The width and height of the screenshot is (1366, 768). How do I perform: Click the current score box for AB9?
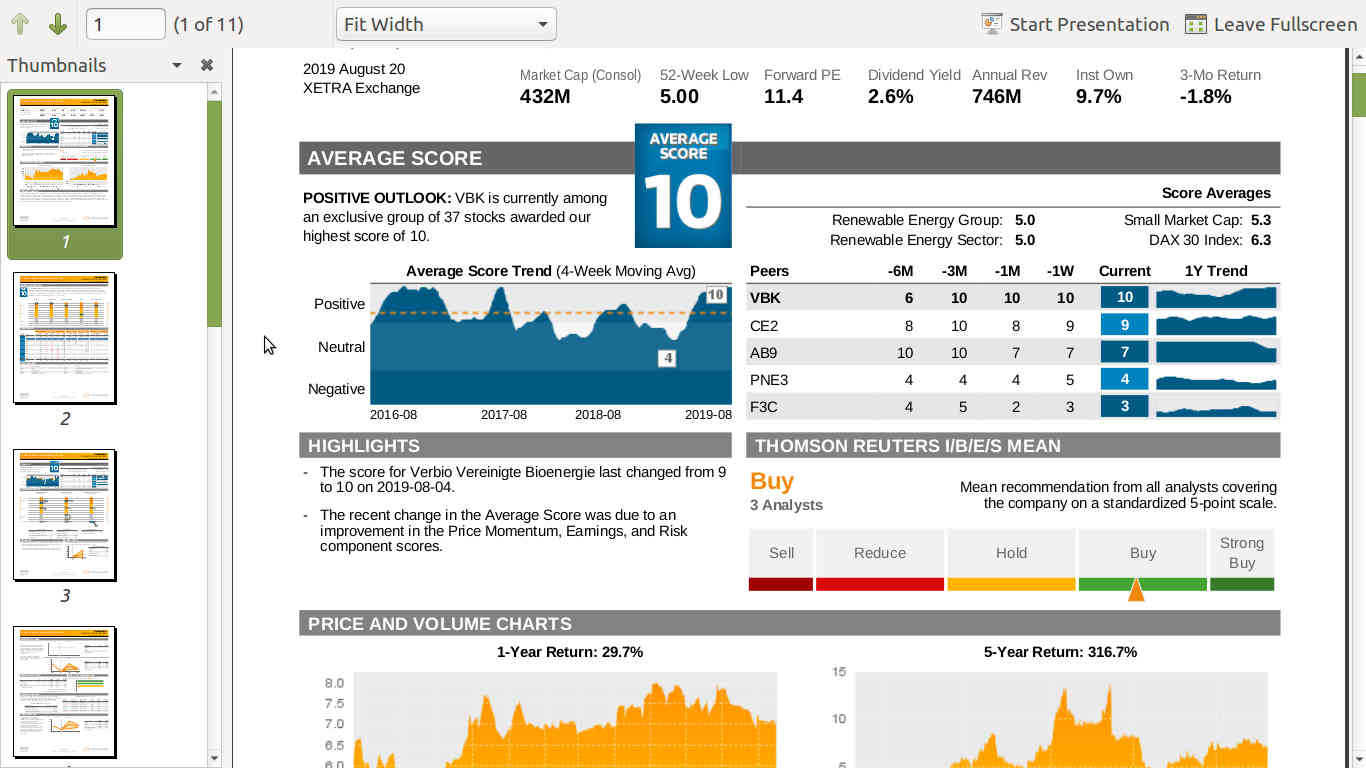[x=1125, y=352]
